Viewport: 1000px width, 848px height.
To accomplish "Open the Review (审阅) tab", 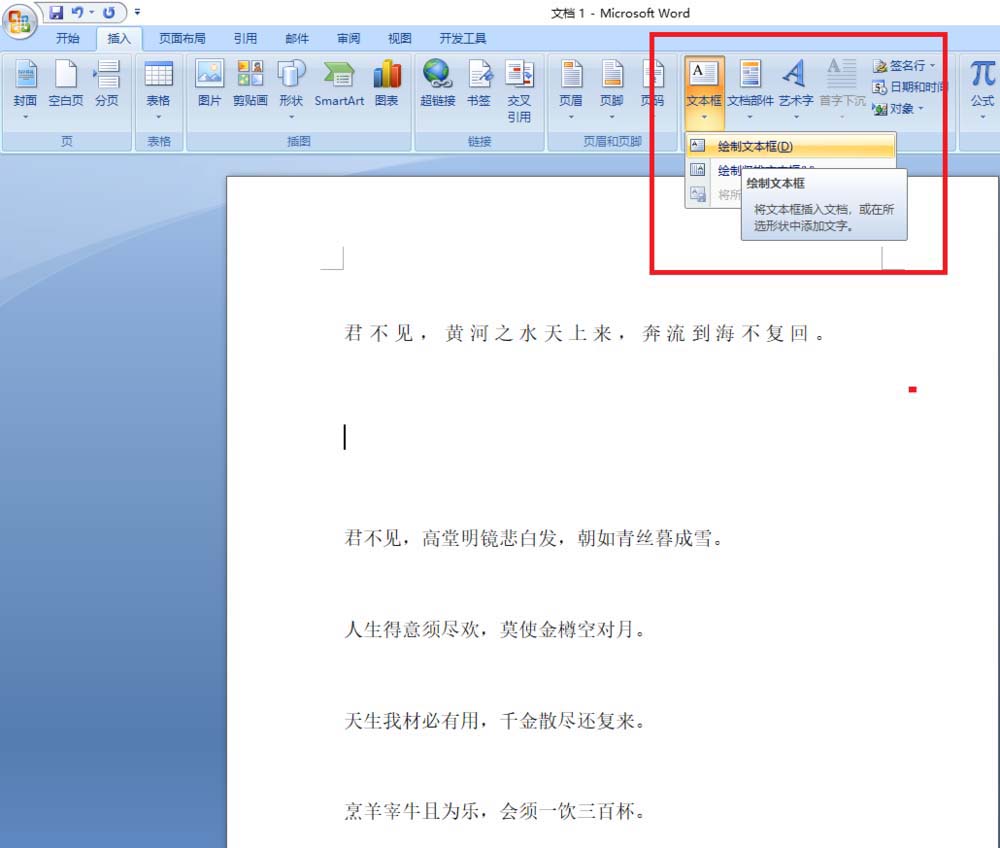I will tap(348, 38).
